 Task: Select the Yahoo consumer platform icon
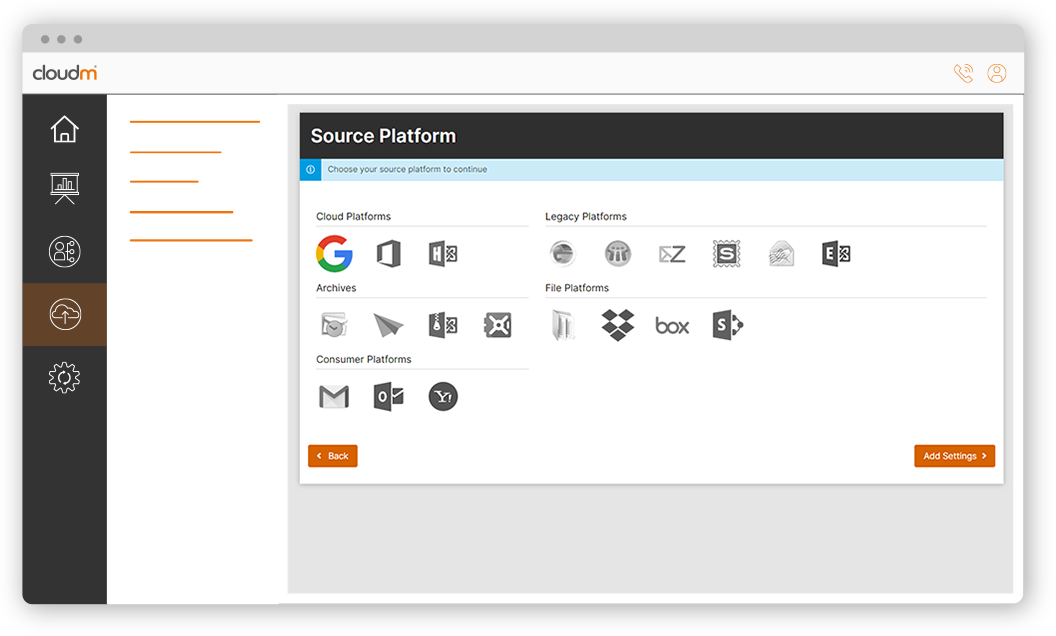click(x=443, y=397)
